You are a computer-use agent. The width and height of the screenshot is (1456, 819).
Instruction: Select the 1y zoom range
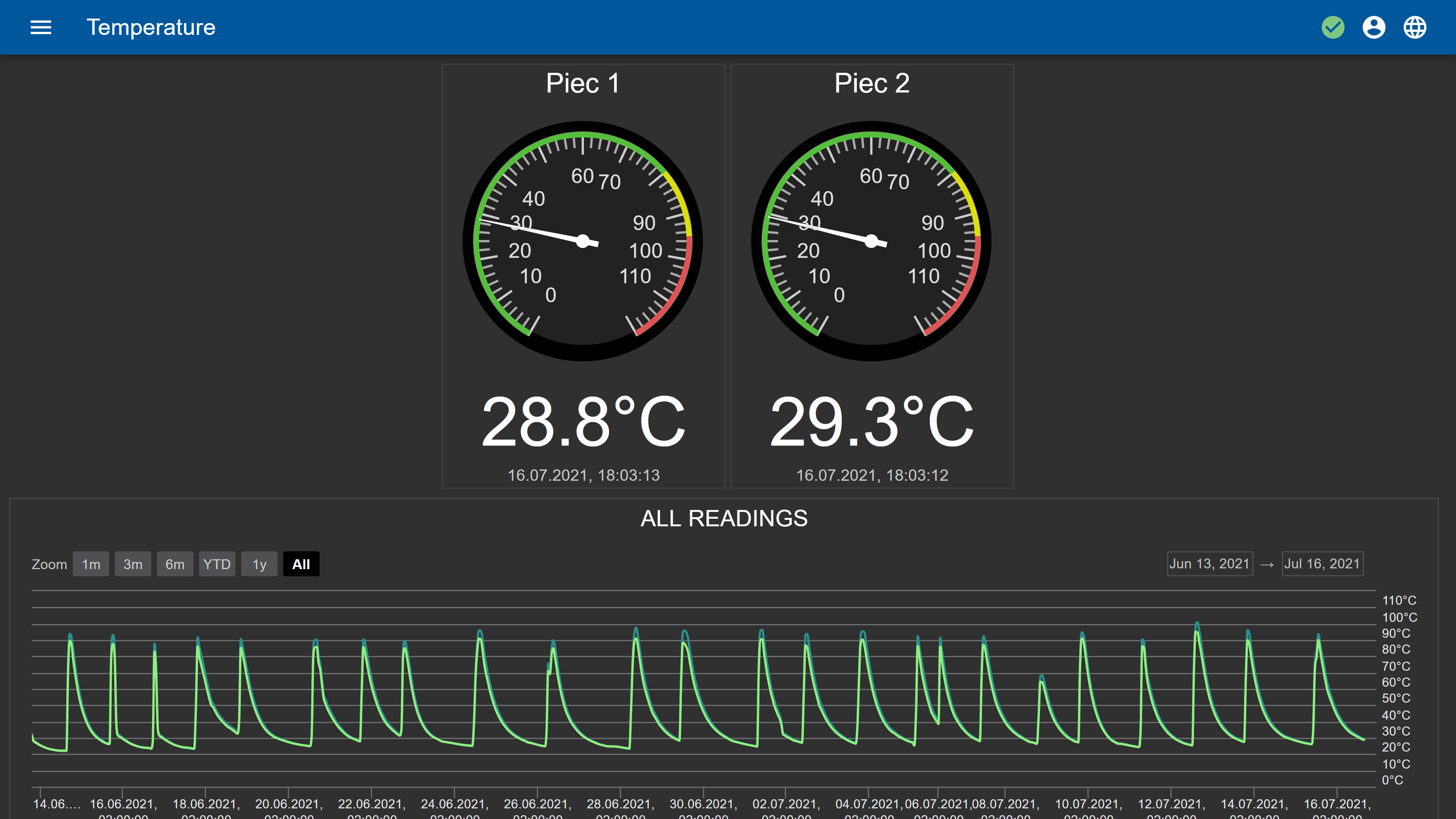(x=259, y=564)
